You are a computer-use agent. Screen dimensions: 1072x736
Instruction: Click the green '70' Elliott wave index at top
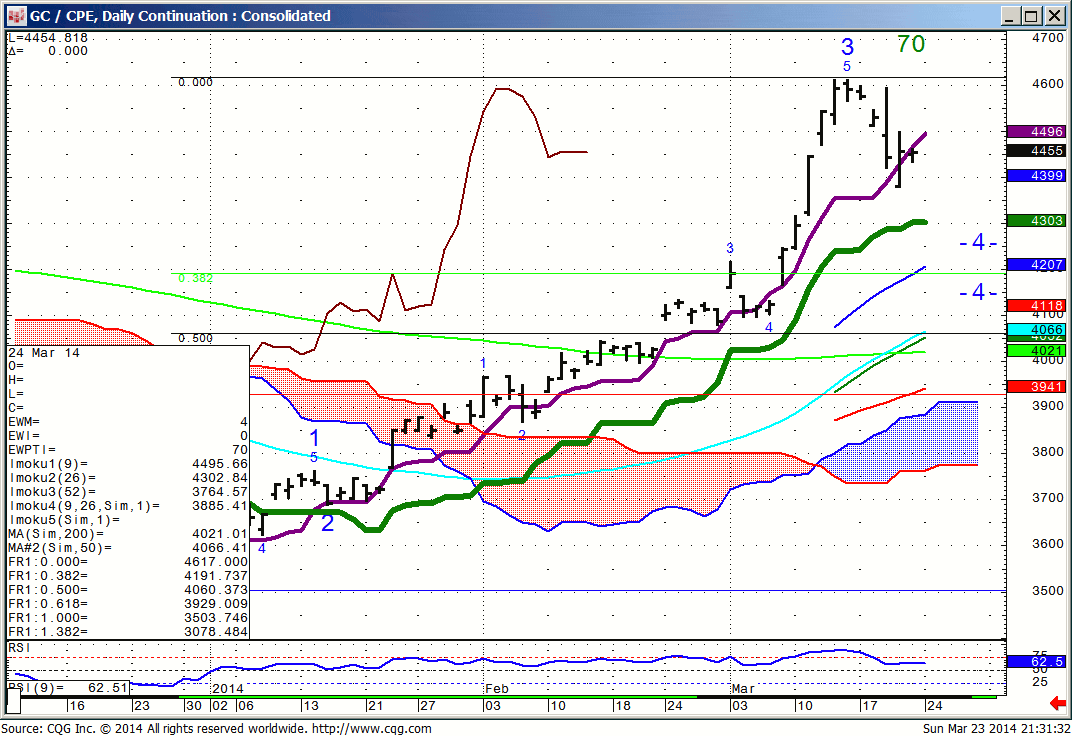point(911,44)
